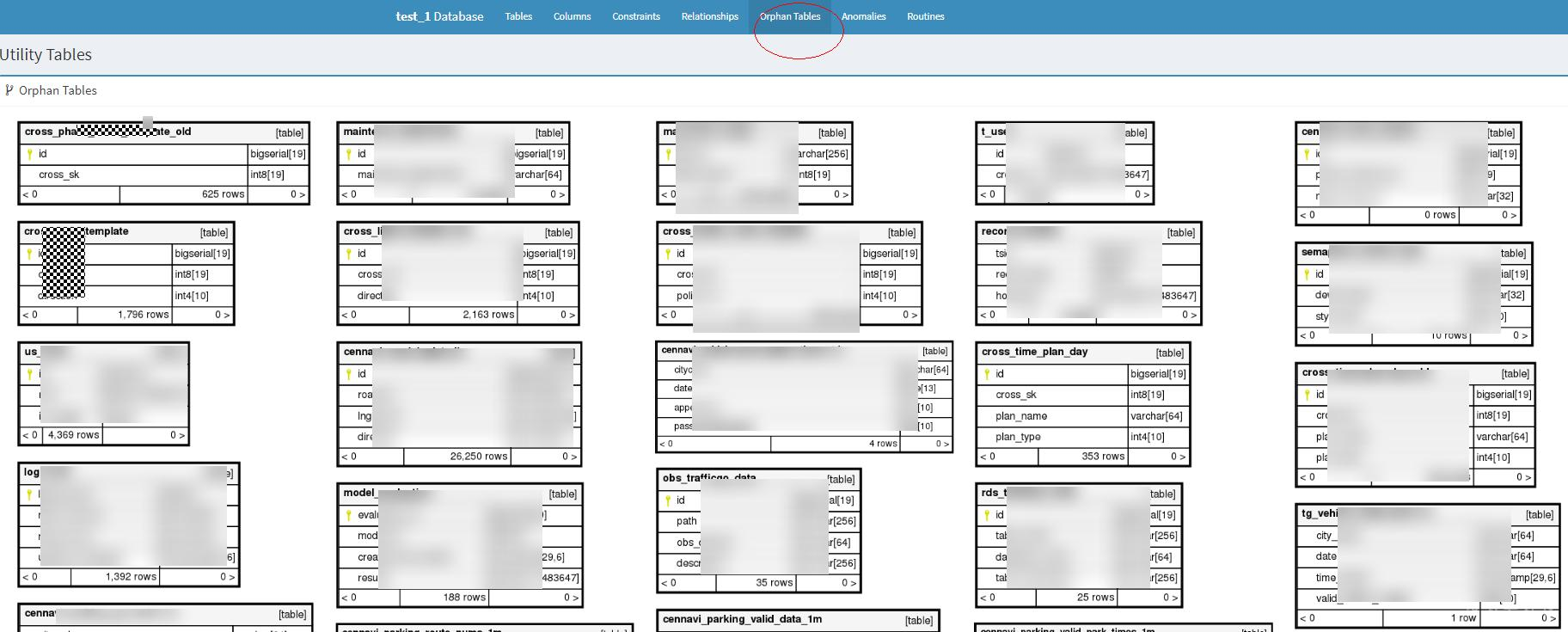Image resolution: width=1568 pixels, height=632 pixels.
Task: Go to the Columns page
Action: [x=572, y=16]
